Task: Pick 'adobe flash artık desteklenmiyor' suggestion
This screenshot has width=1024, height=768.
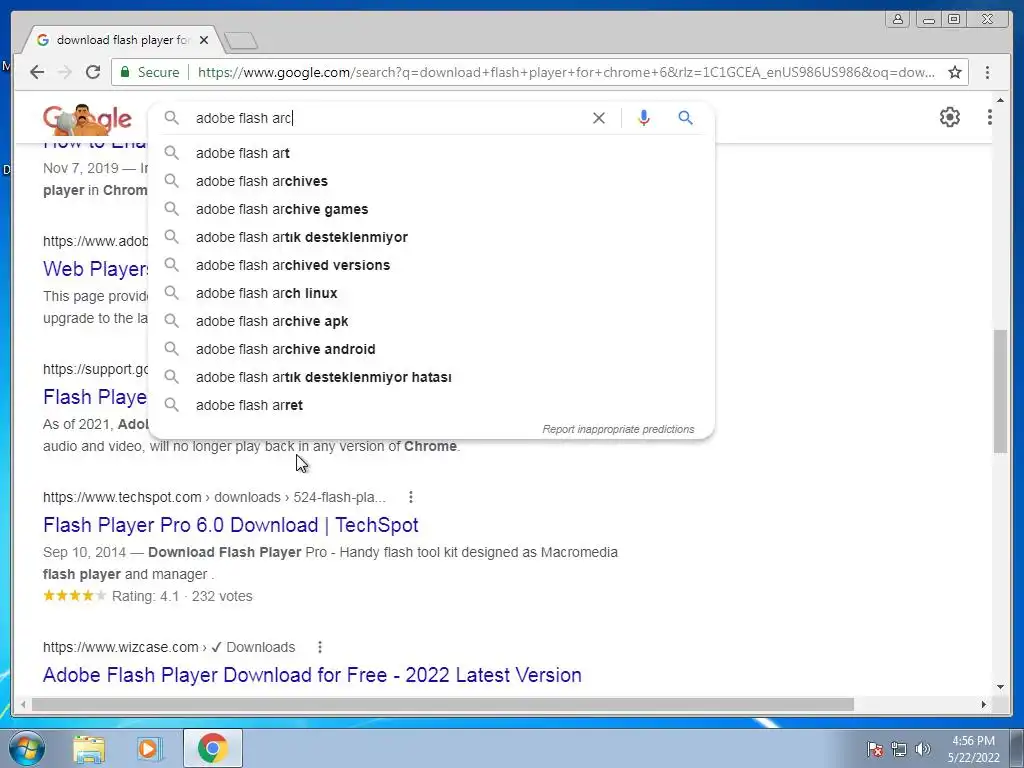Action: 431,237
